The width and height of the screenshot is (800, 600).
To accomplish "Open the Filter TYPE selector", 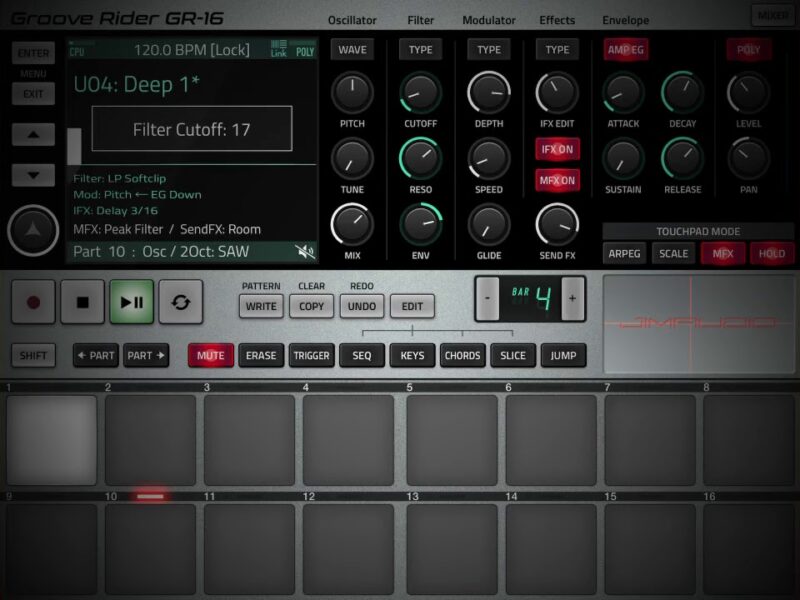I will point(420,50).
